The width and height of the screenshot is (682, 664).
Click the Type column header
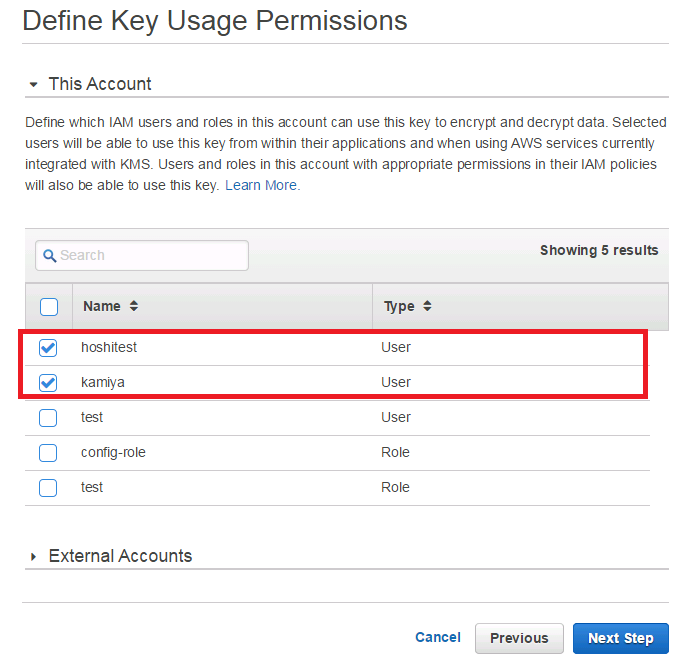click(399, 307)
